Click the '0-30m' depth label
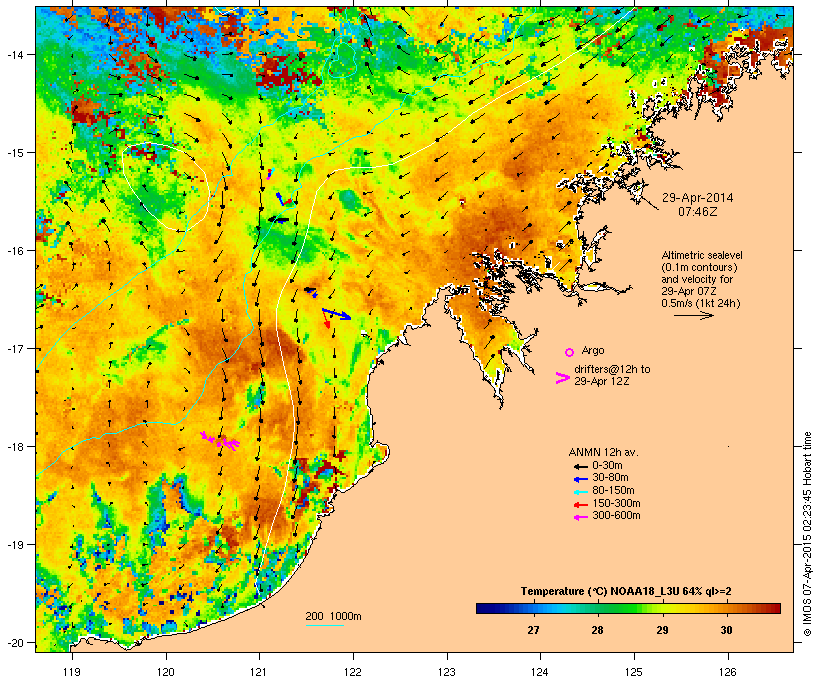 (x=607, y=466)
